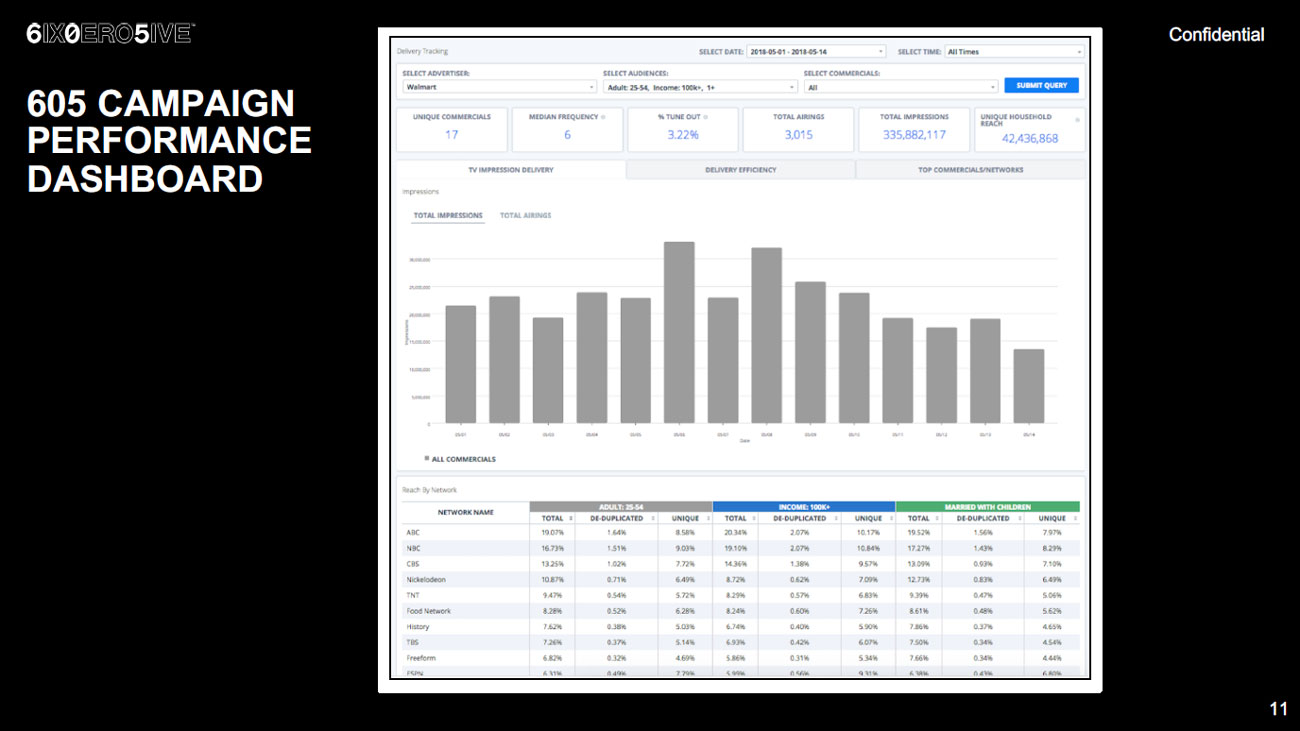
Task: Click the tallest bar in impressions chart
Action: (679, 332)
